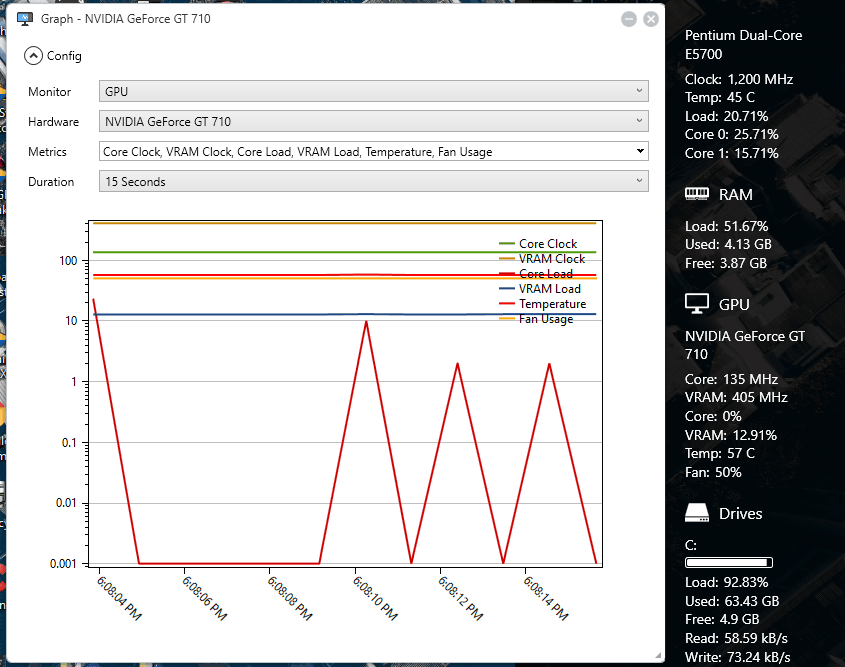
Task: Click the 0.001 y-axis label
Action: tap(63, 564)
